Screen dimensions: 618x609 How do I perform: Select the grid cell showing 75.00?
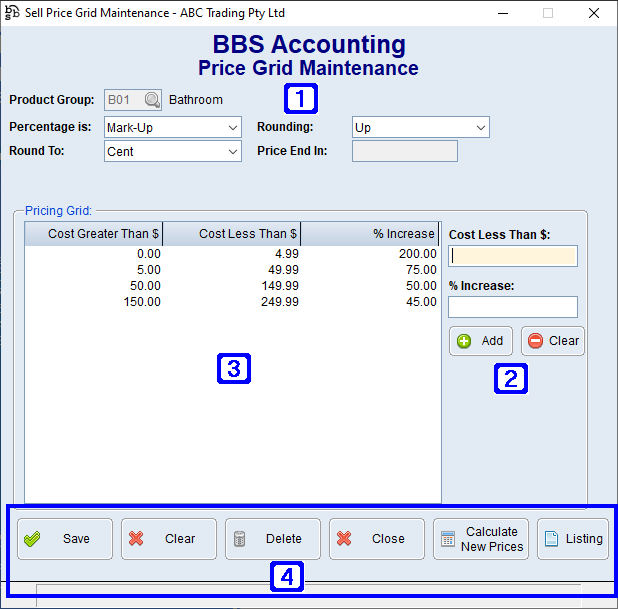(x=421, y=270)
